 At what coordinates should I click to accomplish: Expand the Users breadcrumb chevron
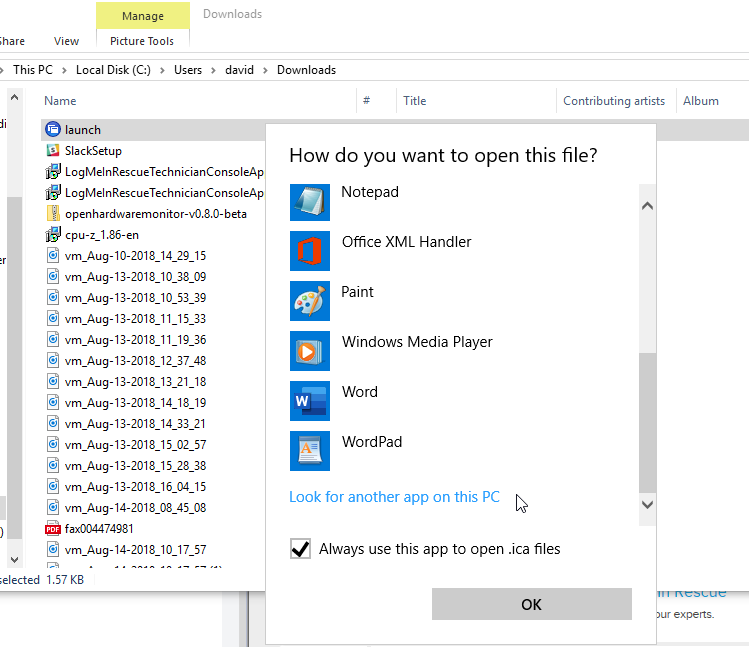click(x=214, y=70)
